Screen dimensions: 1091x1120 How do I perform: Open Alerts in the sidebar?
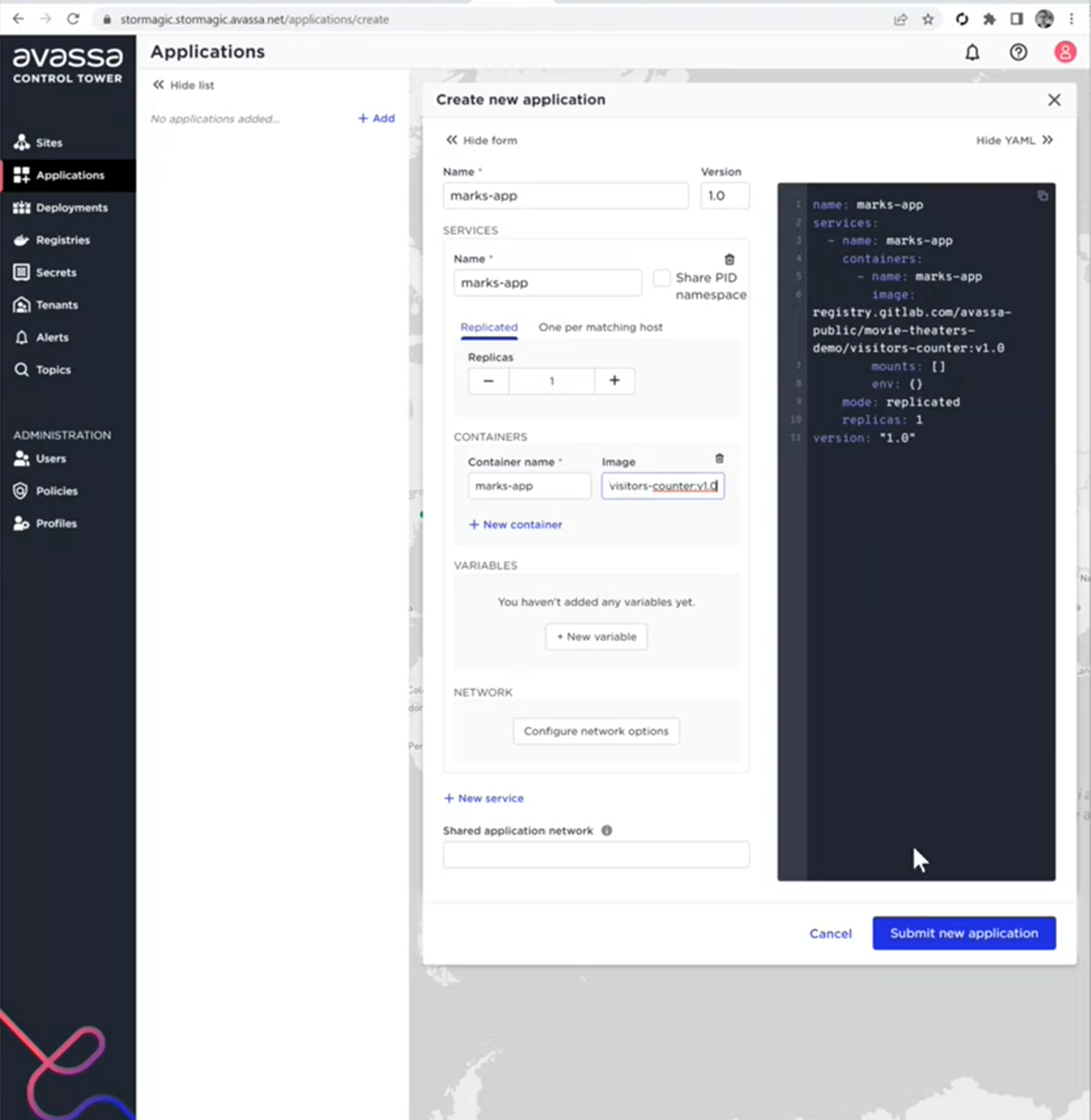(x=41, y=337)
